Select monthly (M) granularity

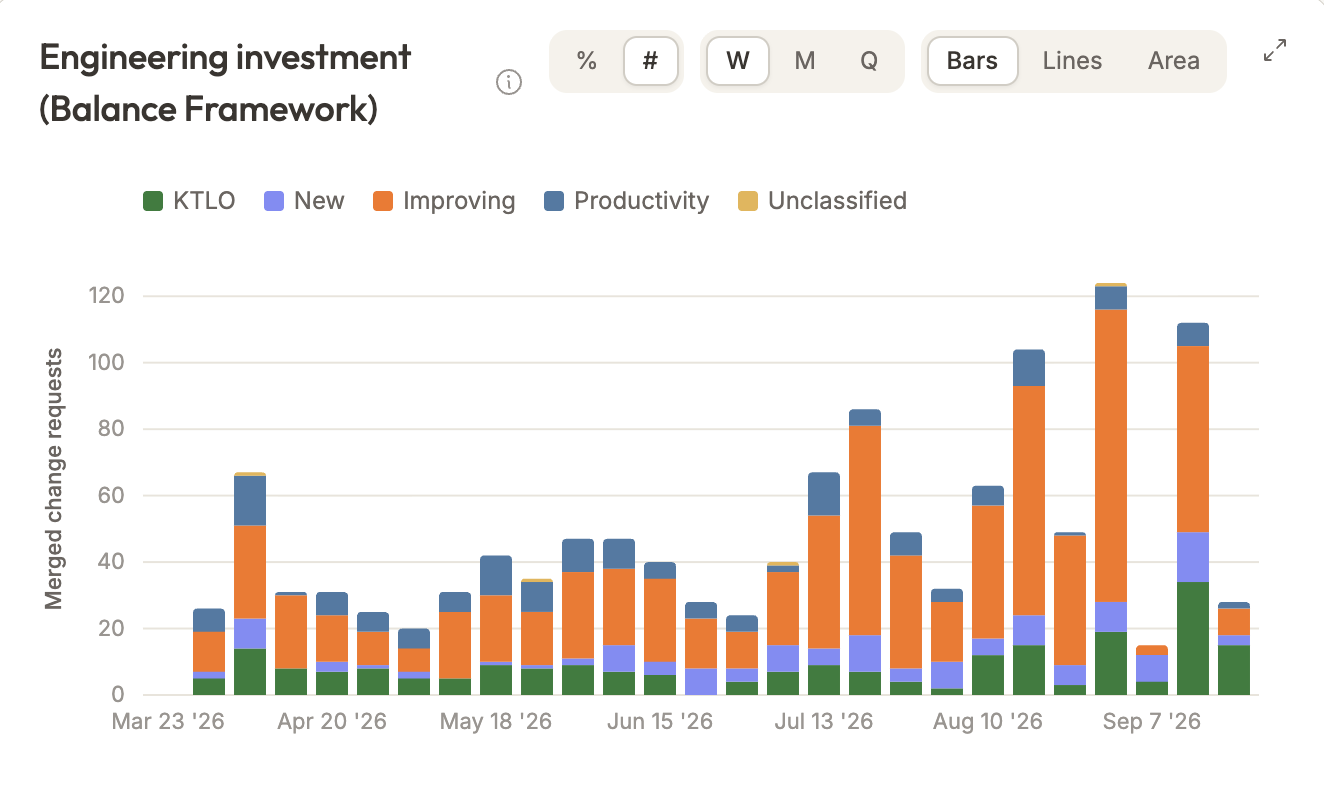coord(805,61)
